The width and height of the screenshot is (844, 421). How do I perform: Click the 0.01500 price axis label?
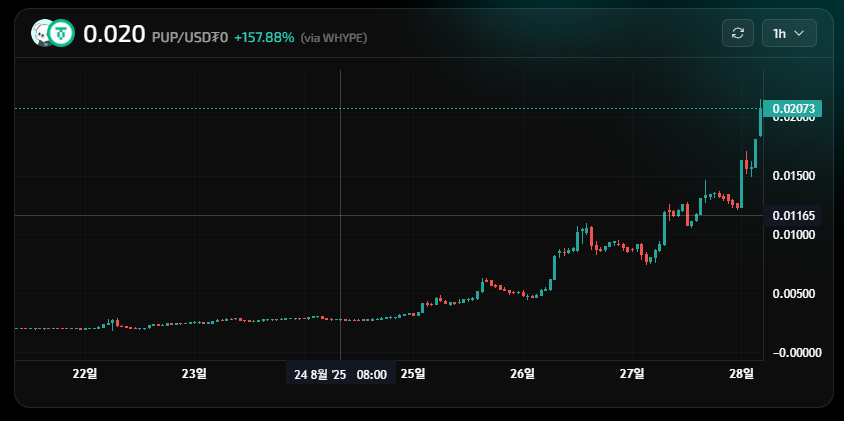[793, 176]
